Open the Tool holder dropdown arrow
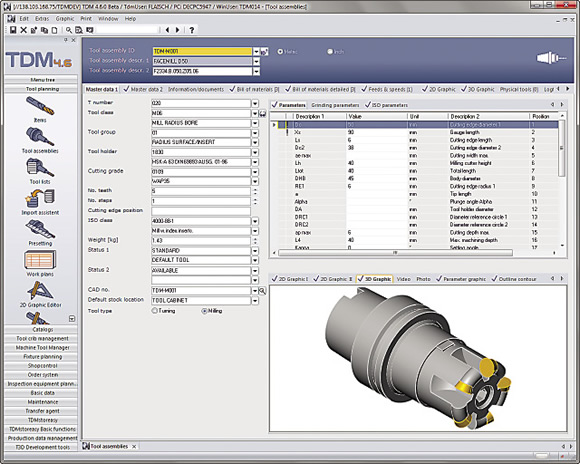Screen dimensions: 580x464 (x=255, y=152)
